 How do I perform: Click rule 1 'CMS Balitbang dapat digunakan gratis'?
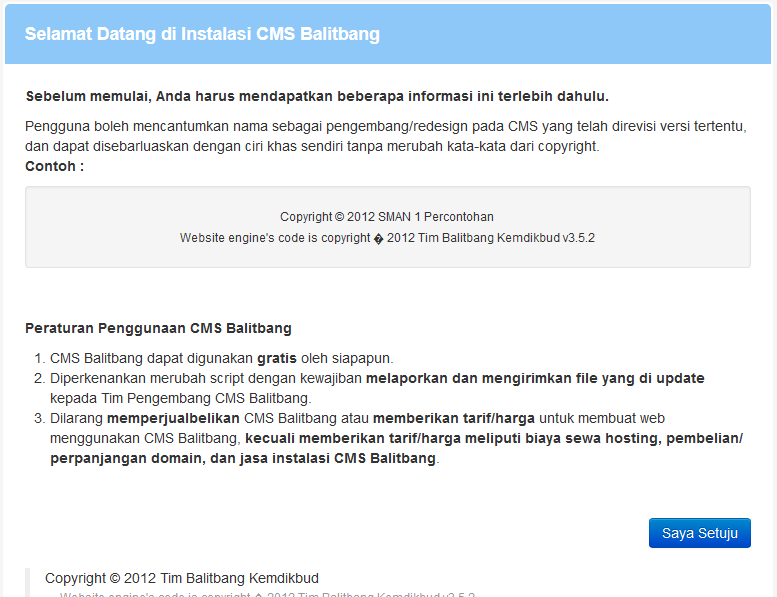click(x=222, y=358)
